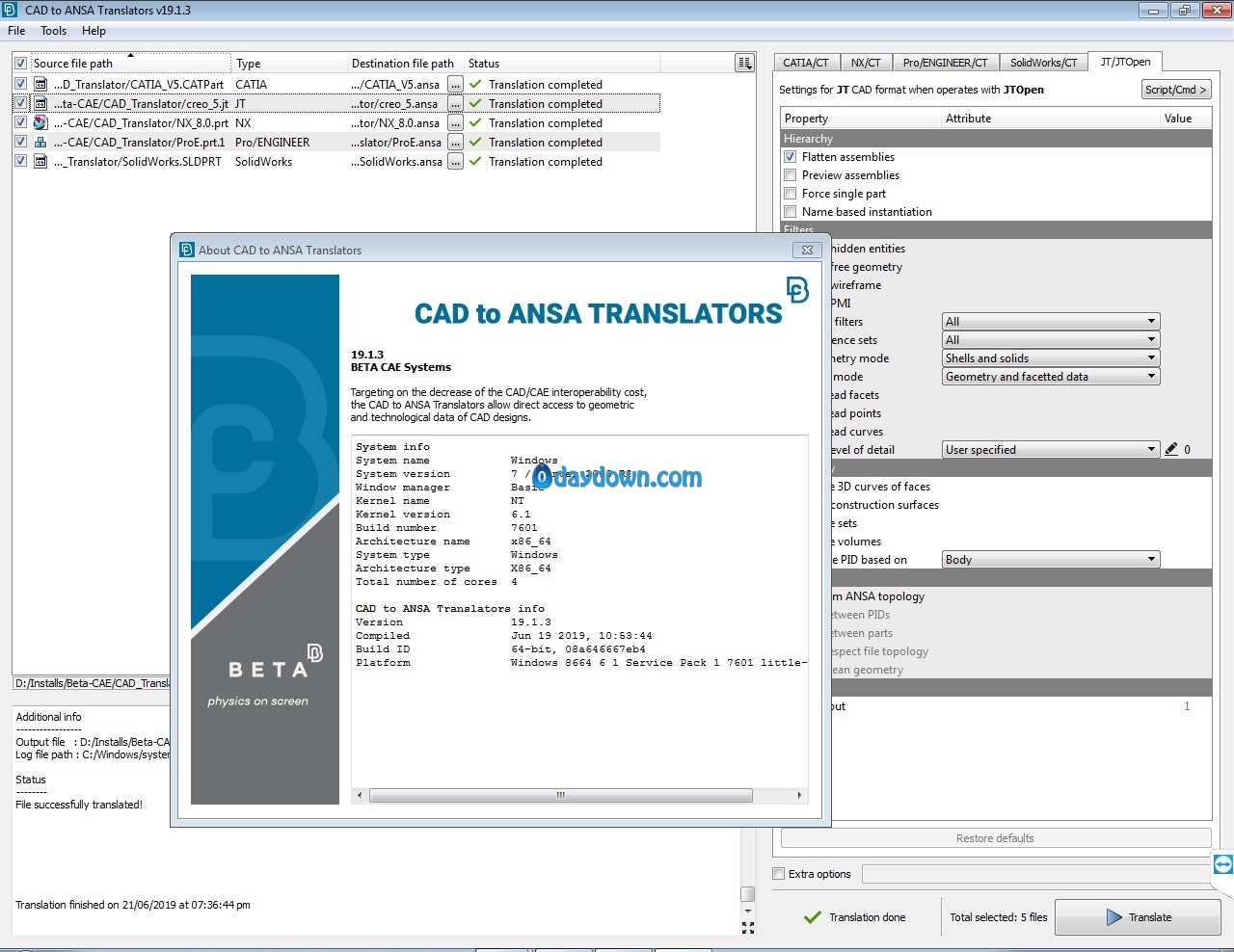Click the NX file type icon for NX_8.0.prt
1234x952 pixels.
[40, 122]
